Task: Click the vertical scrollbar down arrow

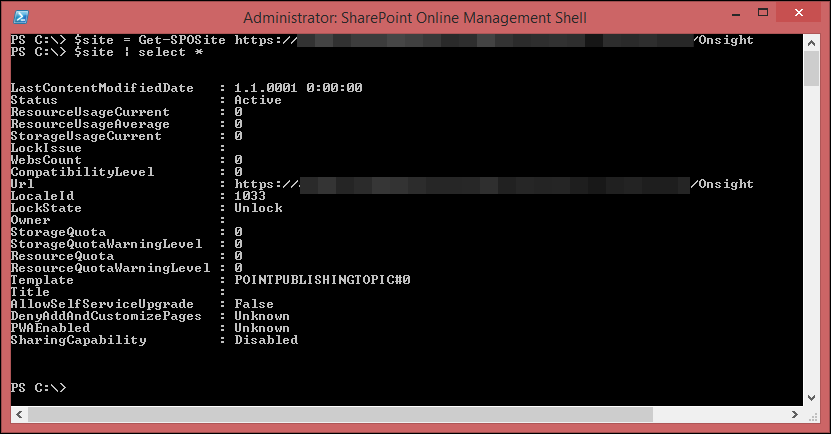Action: (811, 397)
